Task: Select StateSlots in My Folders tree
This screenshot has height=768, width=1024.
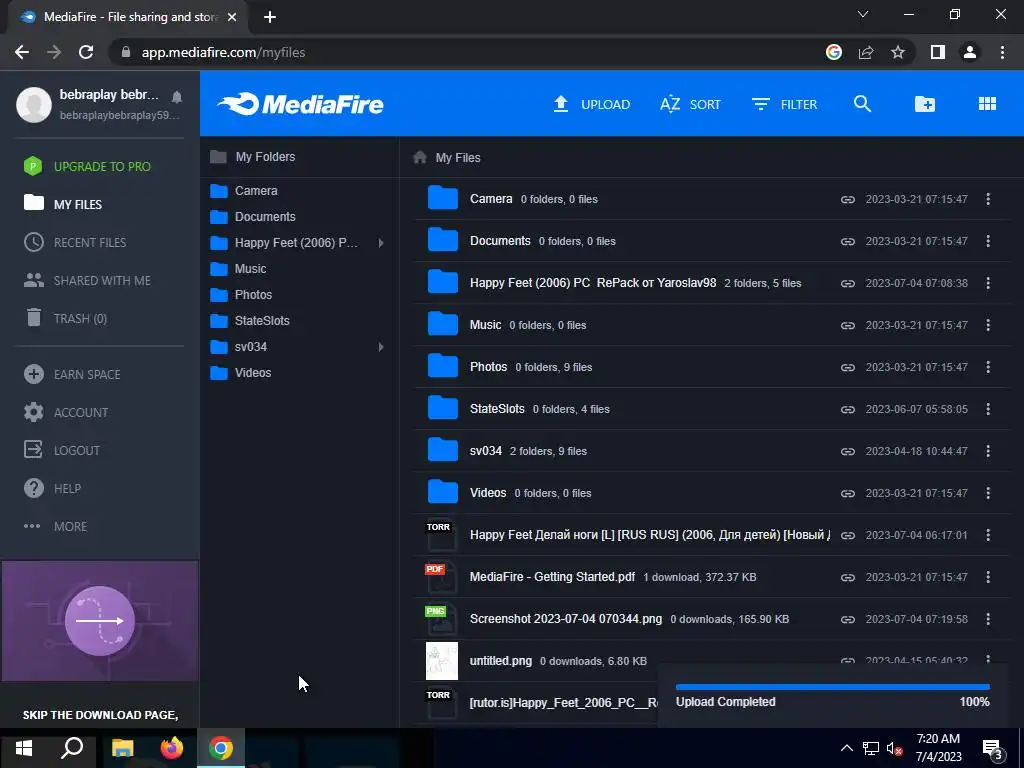Action: (x=249, y=321)
